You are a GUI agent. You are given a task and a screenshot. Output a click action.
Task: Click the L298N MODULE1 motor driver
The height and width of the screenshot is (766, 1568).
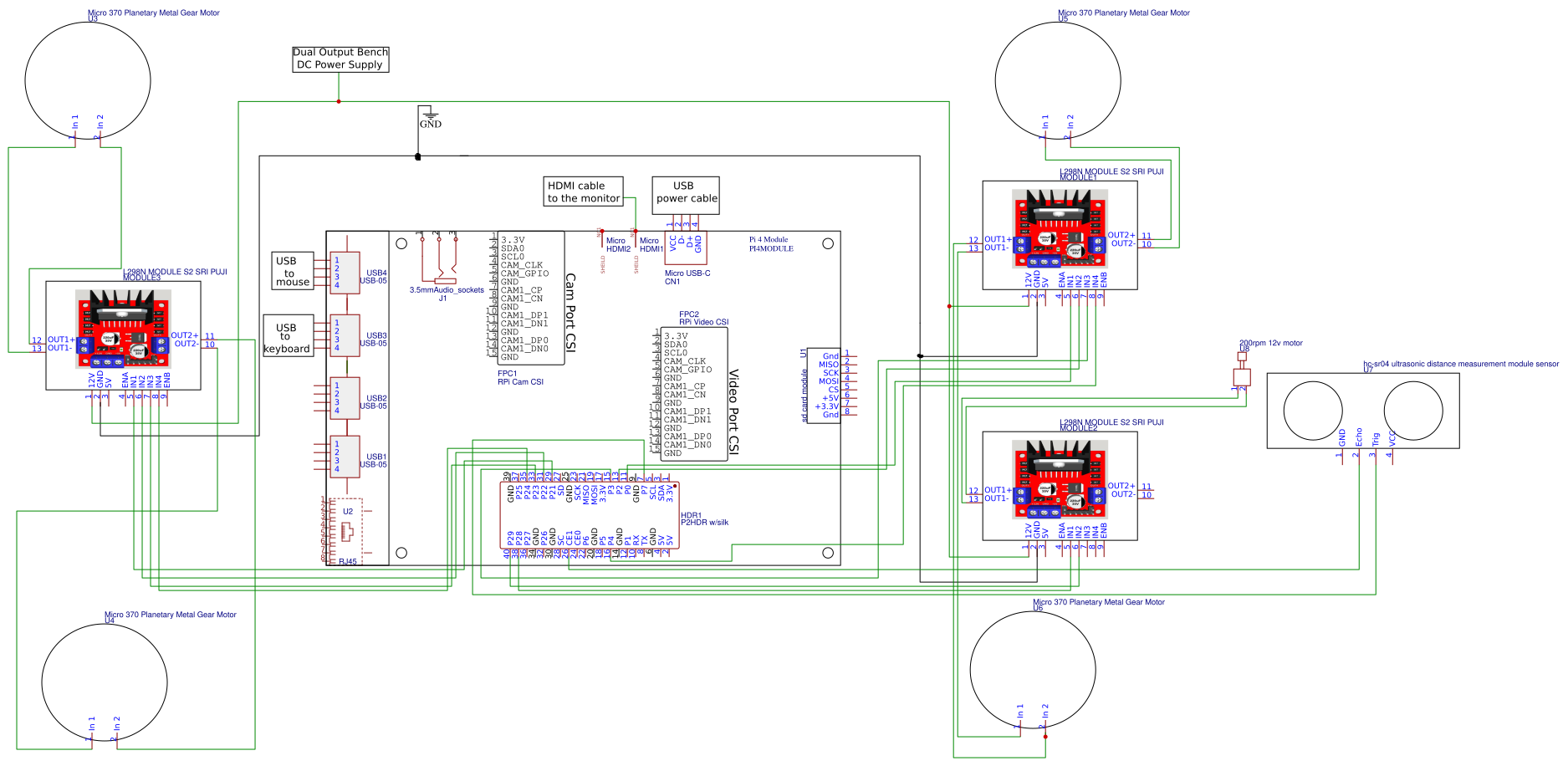click(x=1059, y=232)
